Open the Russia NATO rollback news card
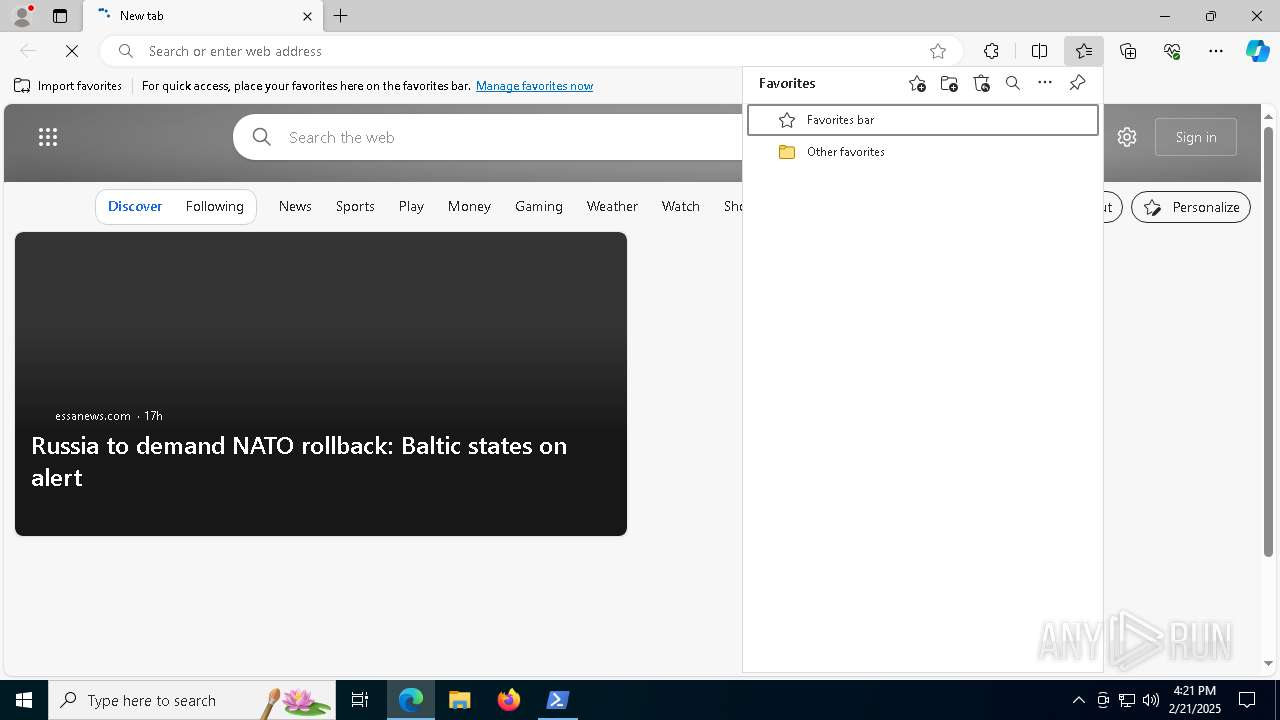The image size is (1280, 720). pos(321,384)
